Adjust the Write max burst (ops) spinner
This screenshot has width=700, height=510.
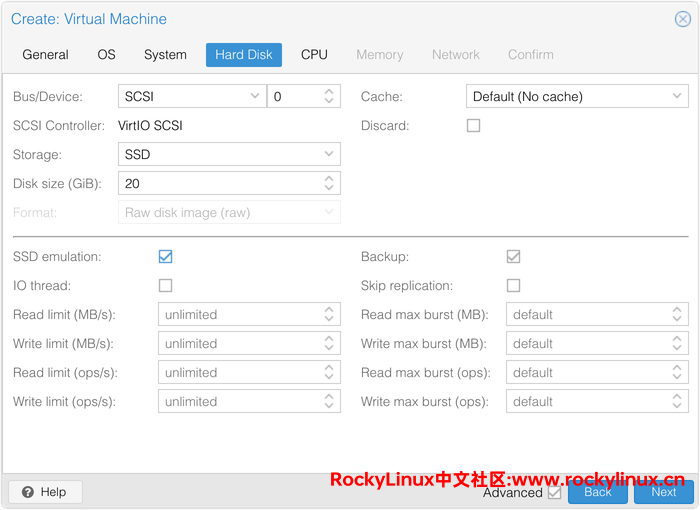click(x=677, y=402)
